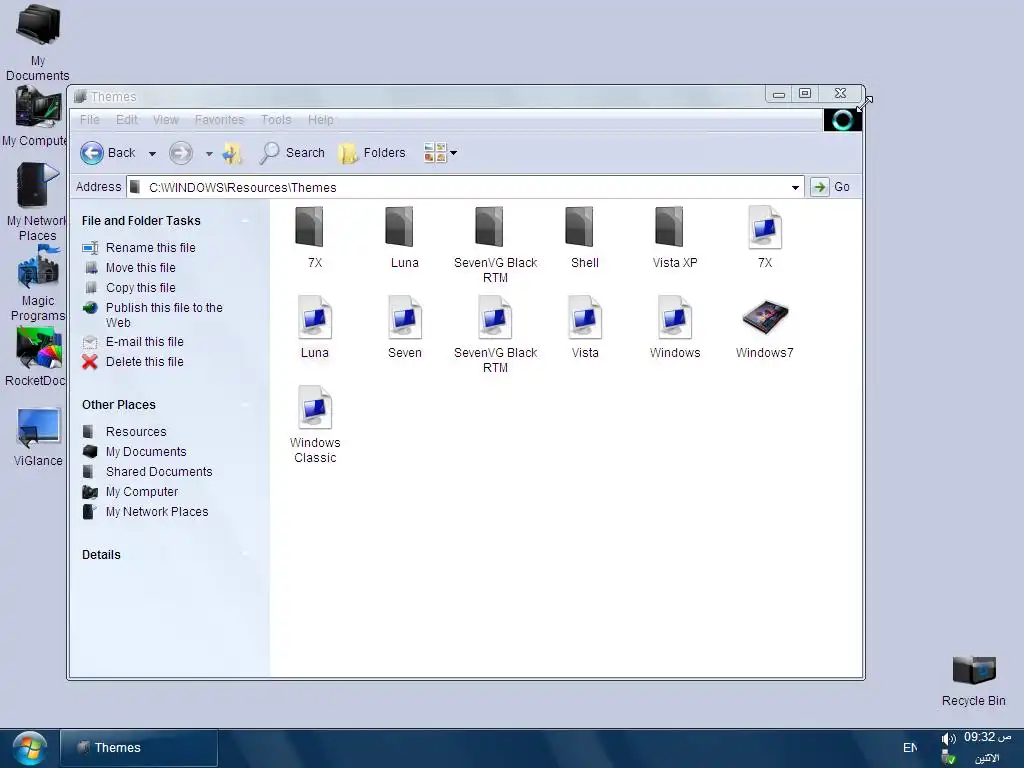The width and height of the screenshot is (1024, 768).
Task: Open Forward history dropdown arrow
Action: [209, 153]
